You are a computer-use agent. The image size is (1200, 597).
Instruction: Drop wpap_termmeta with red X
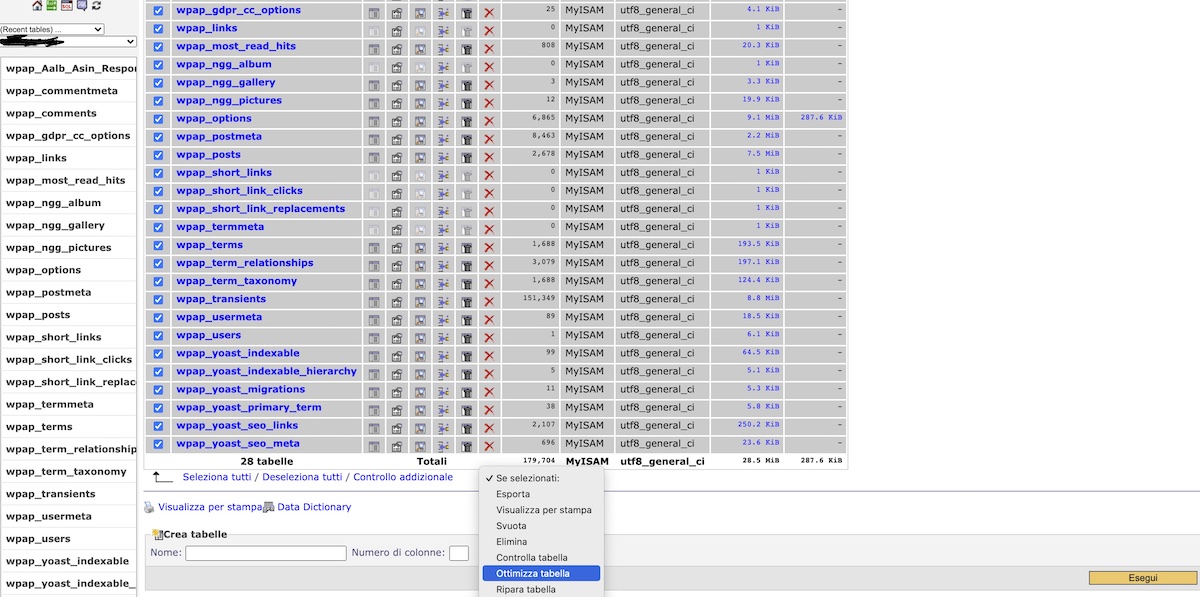tap(489, 228)
